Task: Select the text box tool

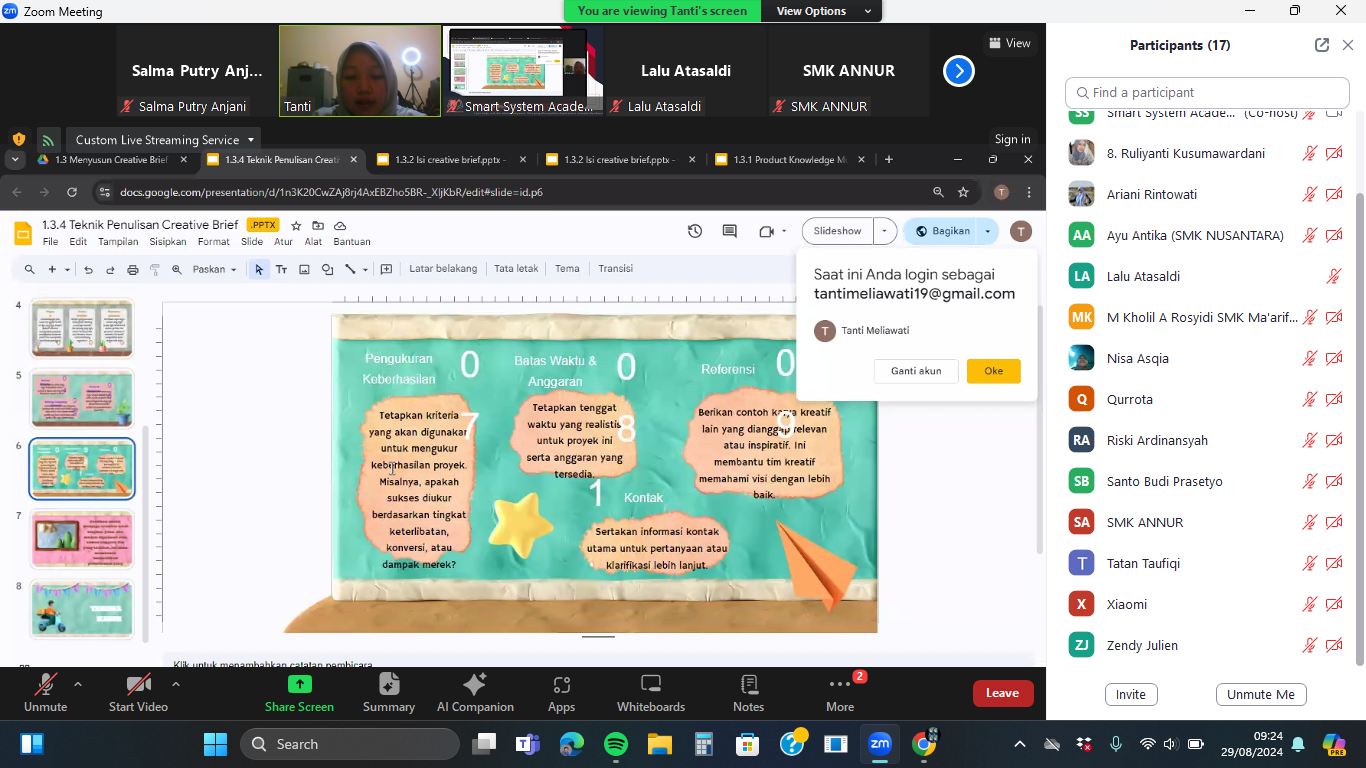Action: point(281,269)
